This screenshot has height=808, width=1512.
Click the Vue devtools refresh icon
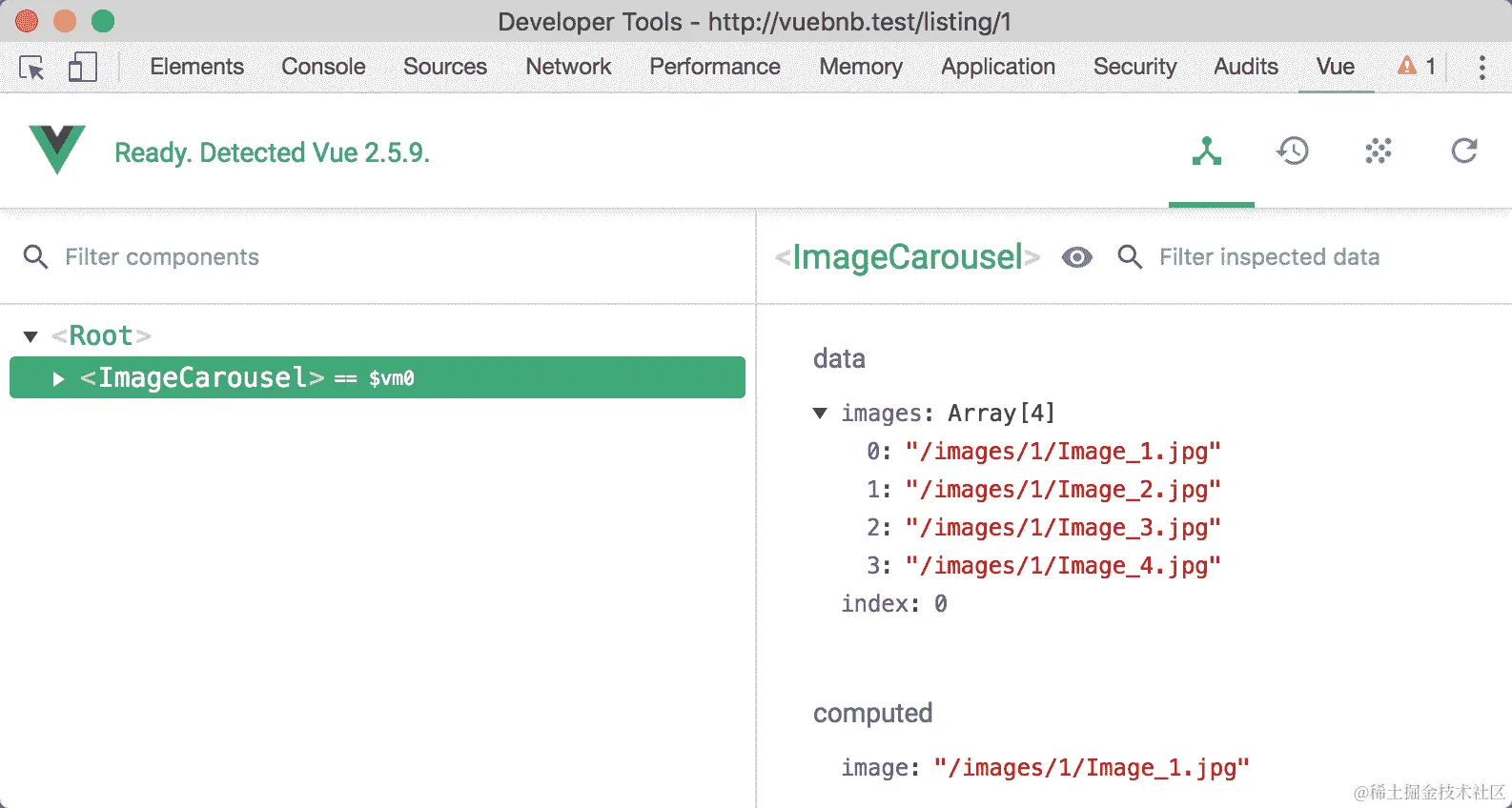[1464, 151]
